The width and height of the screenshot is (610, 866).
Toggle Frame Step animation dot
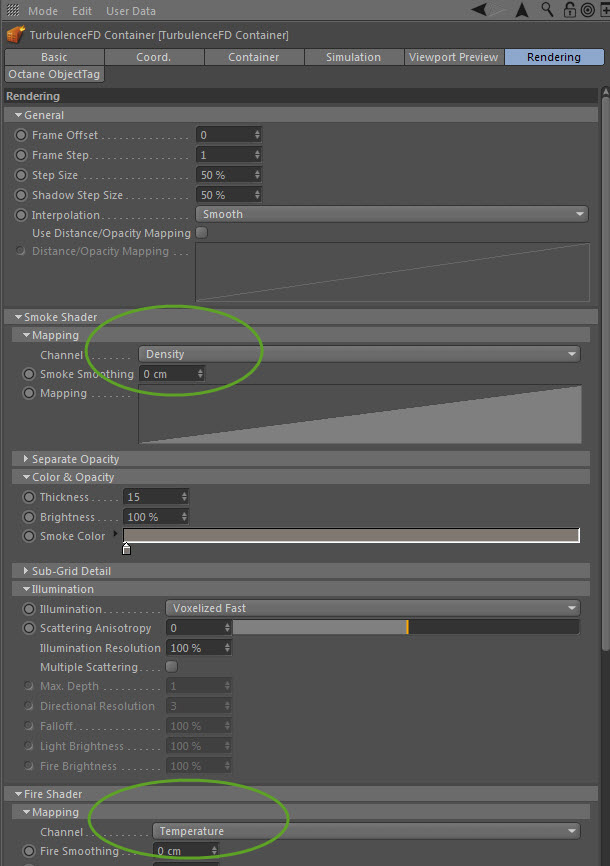click(21, 155)
